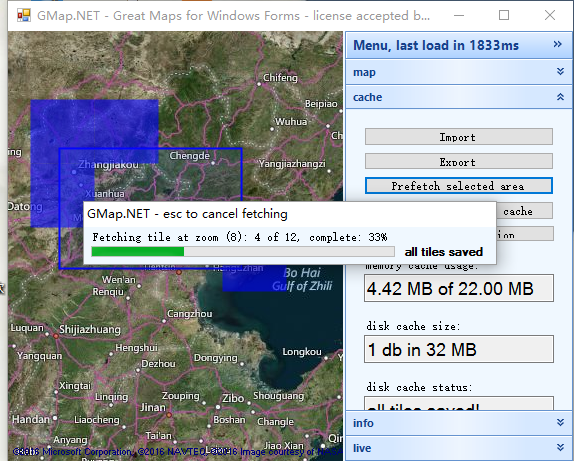Image resolution: width=574 pixels, height=461 pixels.
Task: Click the Longkou label on map
Action: [x=302, y=352]
